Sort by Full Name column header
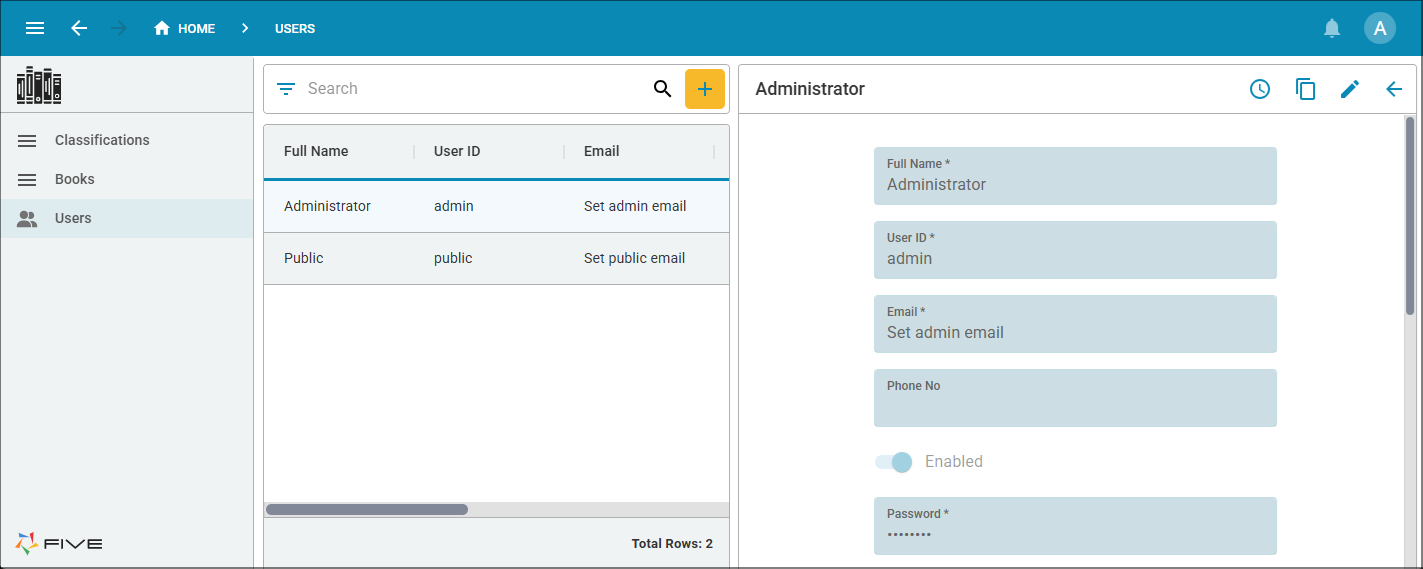1423x569 pixels. (x=316, y=152)
